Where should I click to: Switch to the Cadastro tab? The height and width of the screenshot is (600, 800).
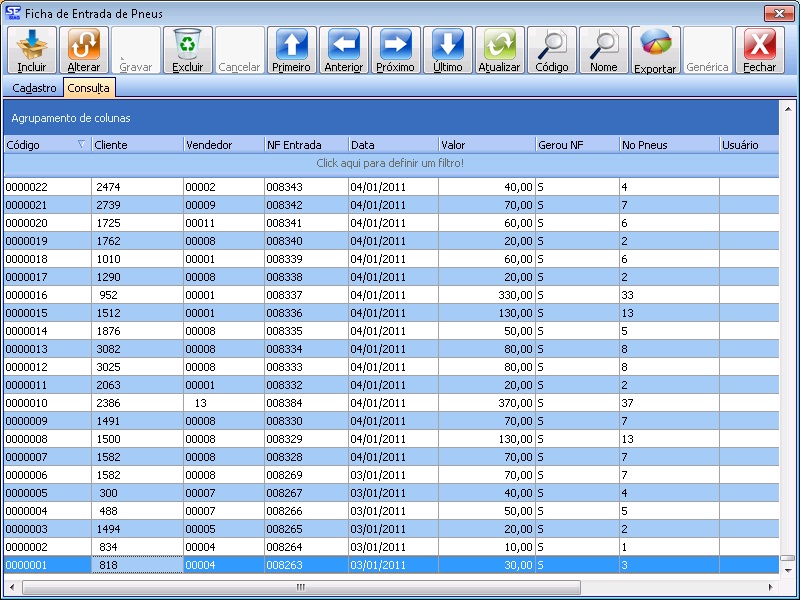click(x=34, y=88)
